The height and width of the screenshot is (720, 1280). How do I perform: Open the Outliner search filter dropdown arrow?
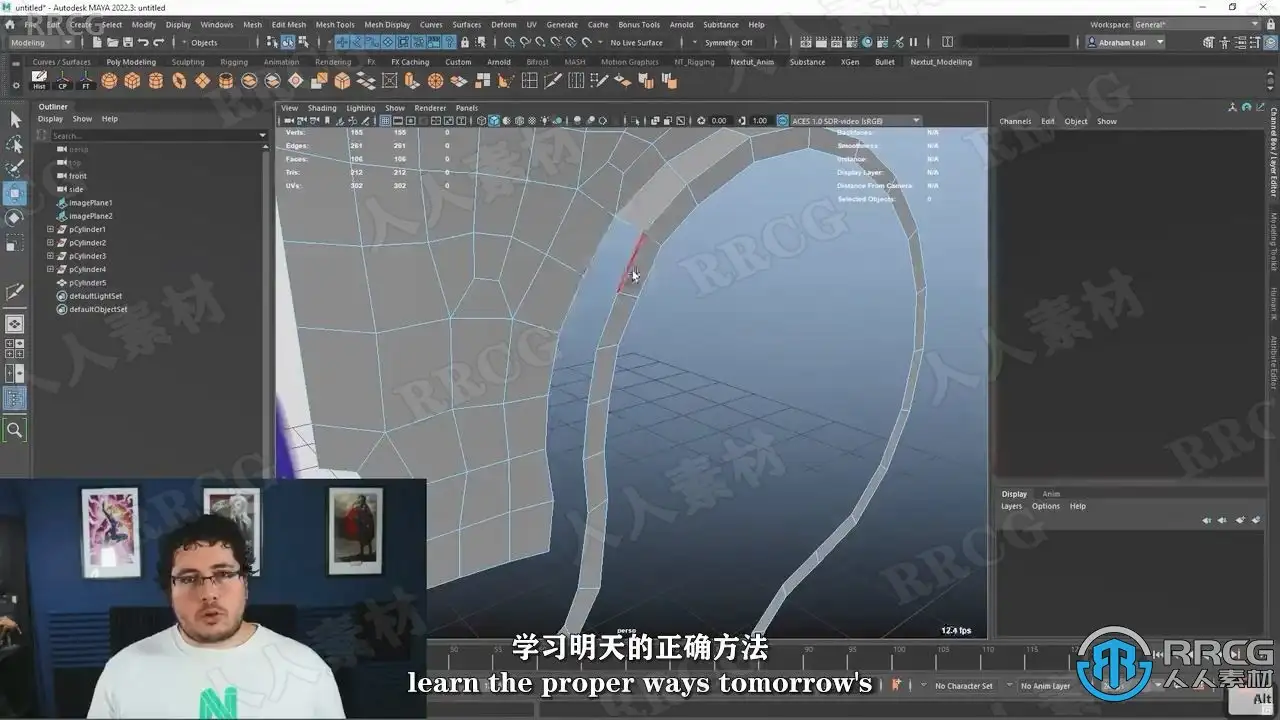[x=263, y=135]
